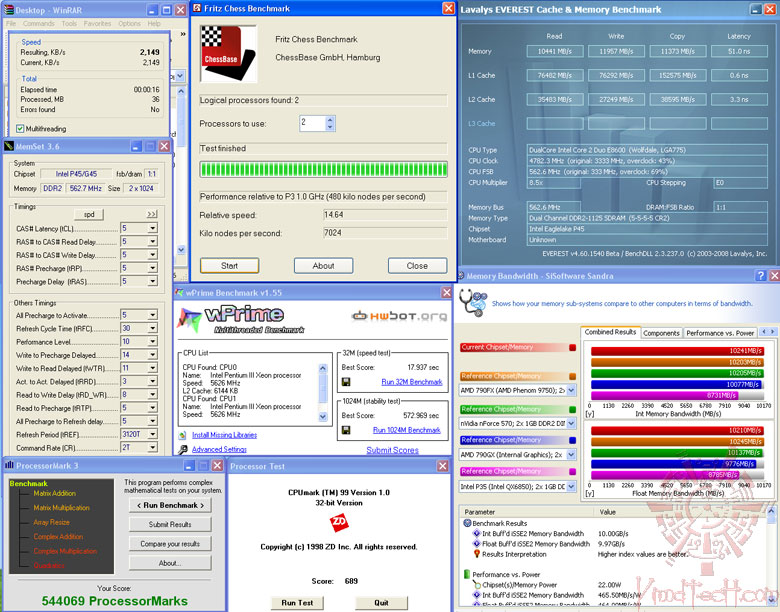The image size is (780, 612).
Task: Open the nVidia nForce 570 reference dropdown
Action: tap(571, 423)
